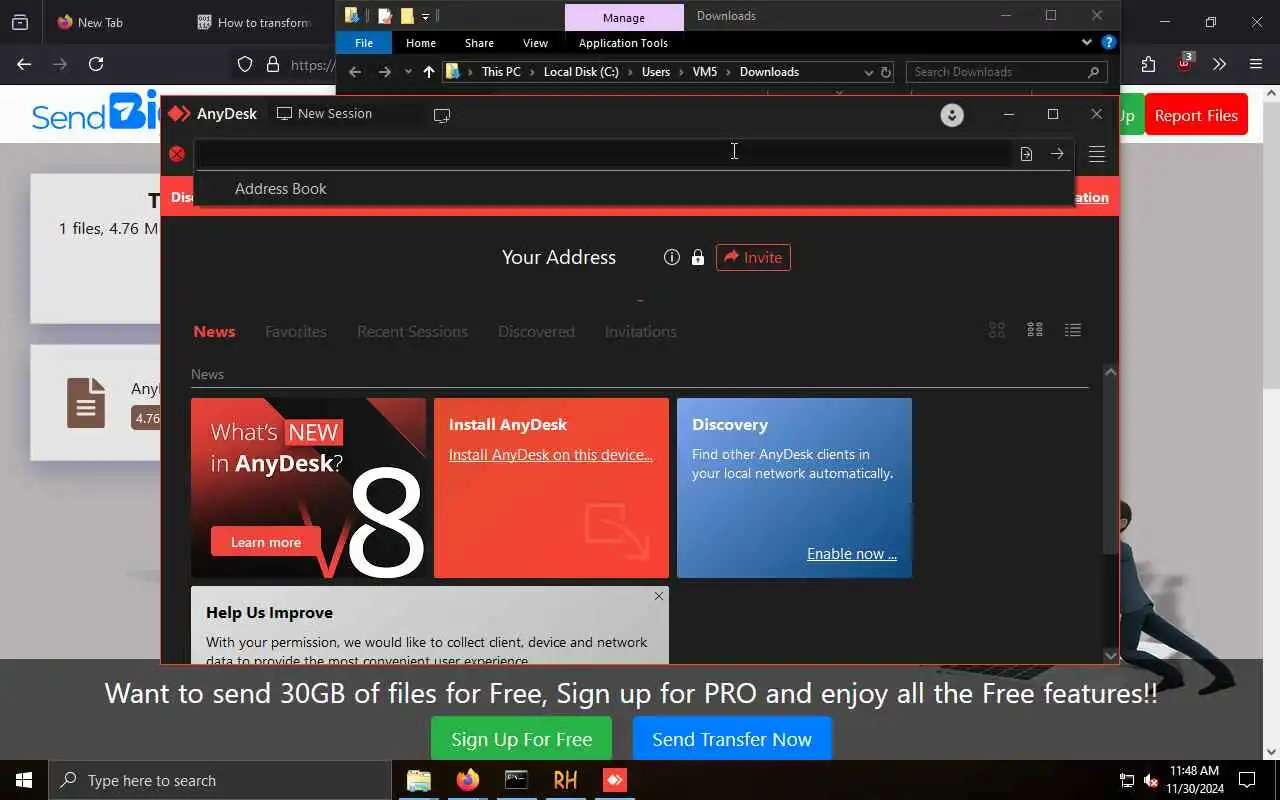
Task: Click scroll down arrow in AnyDesk news panel
Action: (1110, 655)
